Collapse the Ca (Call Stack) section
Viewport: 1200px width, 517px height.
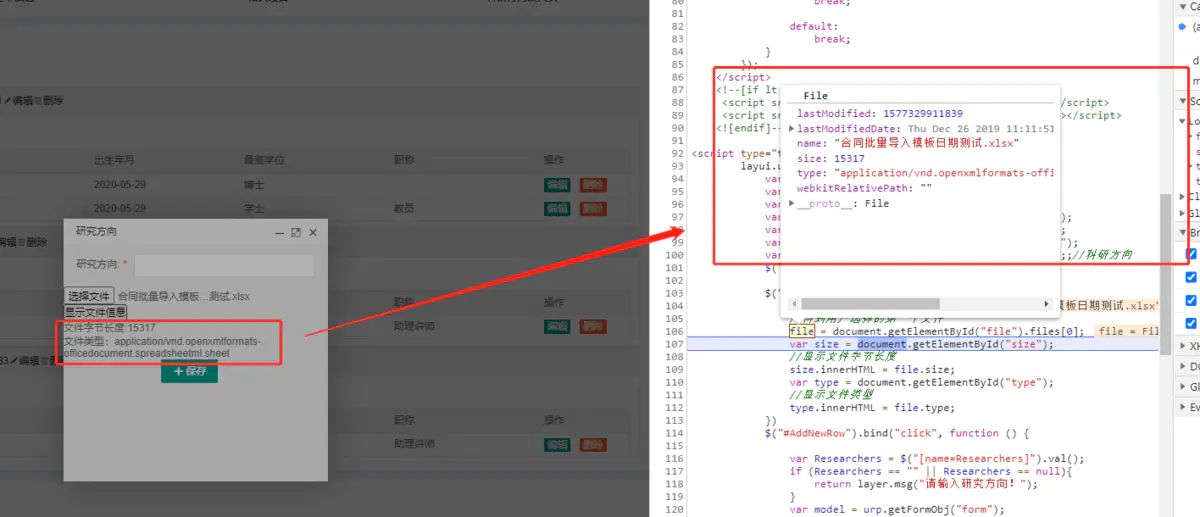pos(1183,7)
